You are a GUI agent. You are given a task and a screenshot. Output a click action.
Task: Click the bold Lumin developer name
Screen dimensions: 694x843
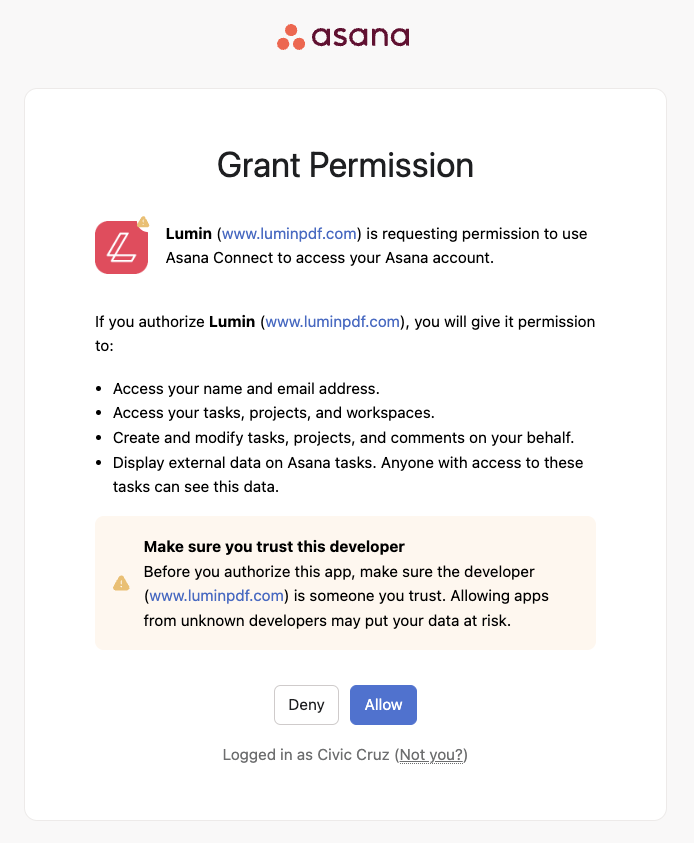189,233
